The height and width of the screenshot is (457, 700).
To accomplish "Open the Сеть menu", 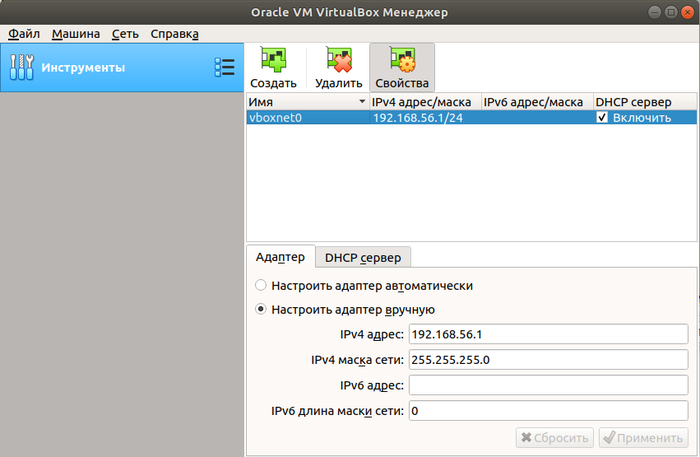I will [125, 33].
